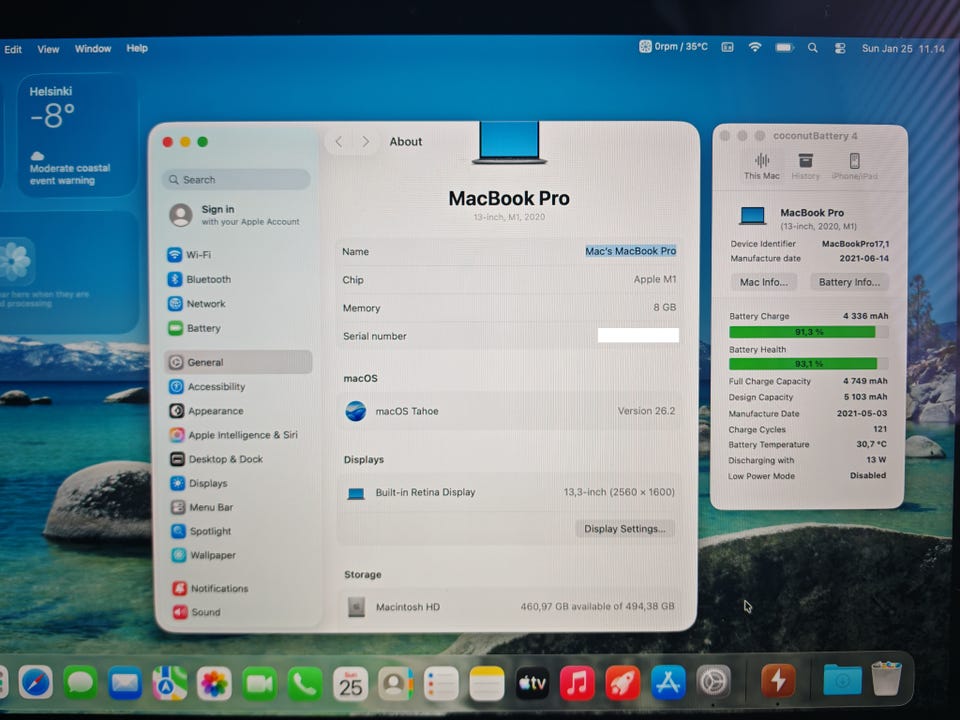Image resolution: width=960 pixels, height=720 pixels.
Task: Open App Store in Dock
Action: point(668,682)
